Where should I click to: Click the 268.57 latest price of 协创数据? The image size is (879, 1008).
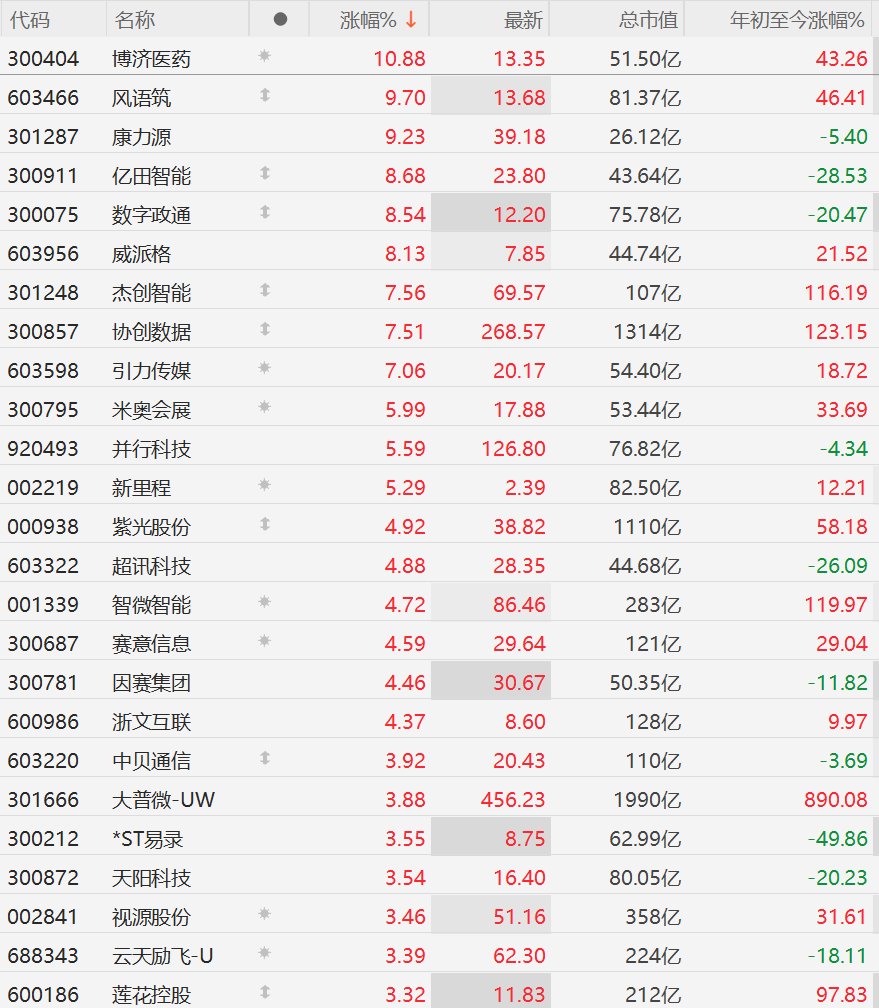[x=513, y=332]
